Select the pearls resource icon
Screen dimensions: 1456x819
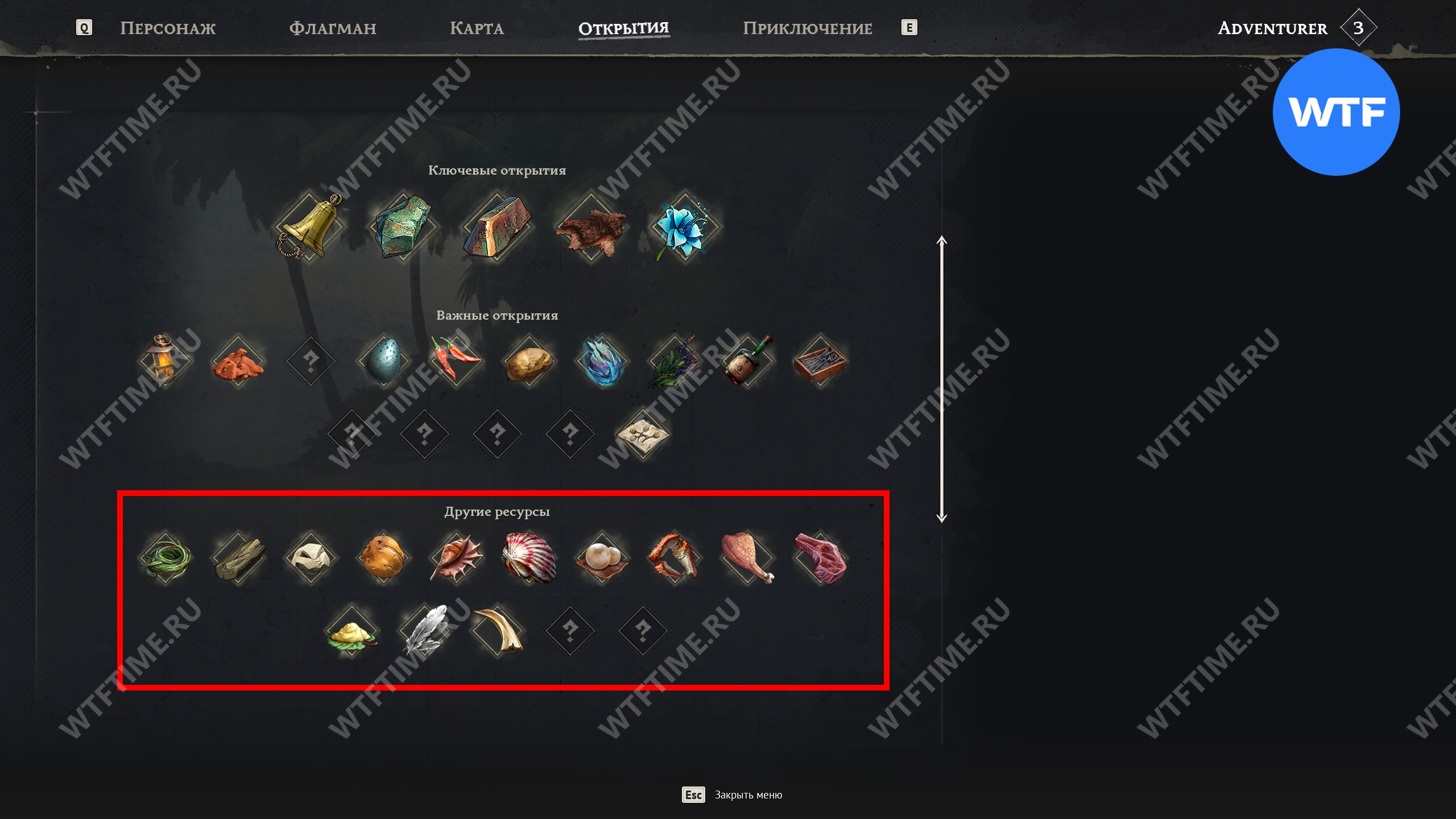click(602, 557)
